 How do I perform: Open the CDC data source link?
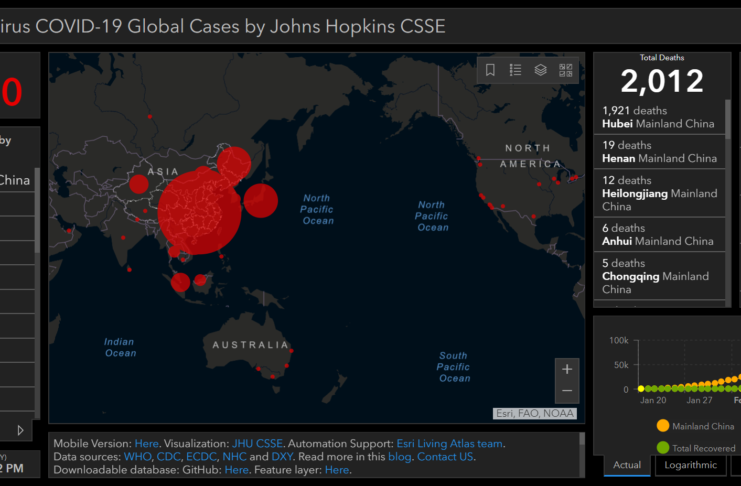(169, 457)
